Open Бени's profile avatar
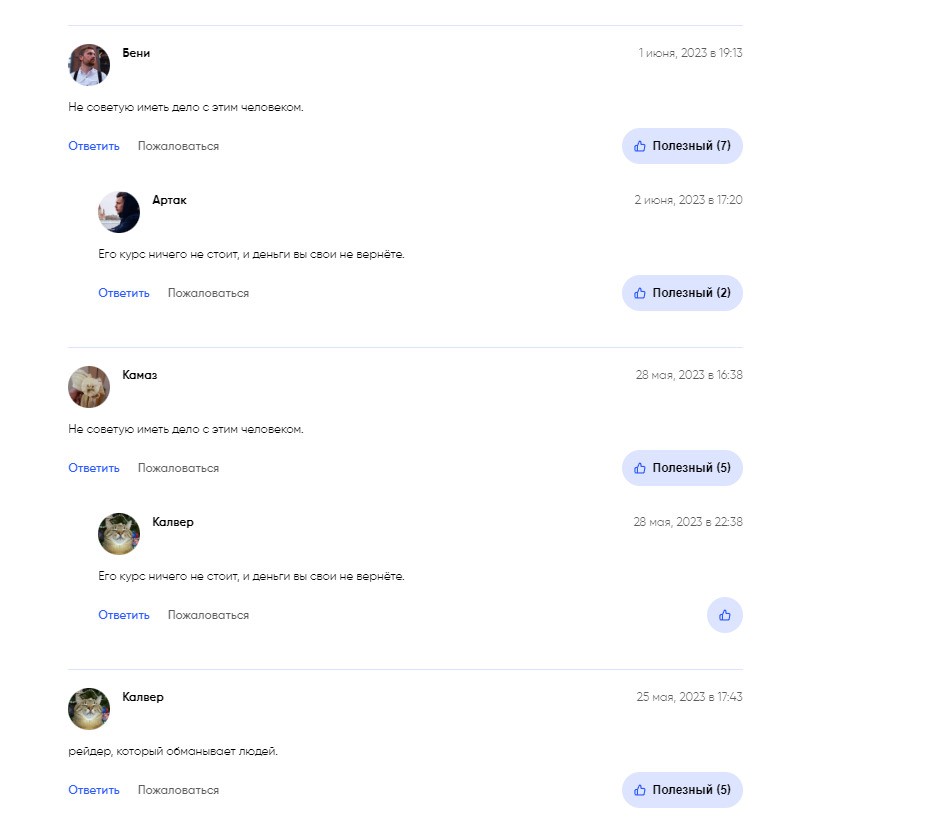 89,65
